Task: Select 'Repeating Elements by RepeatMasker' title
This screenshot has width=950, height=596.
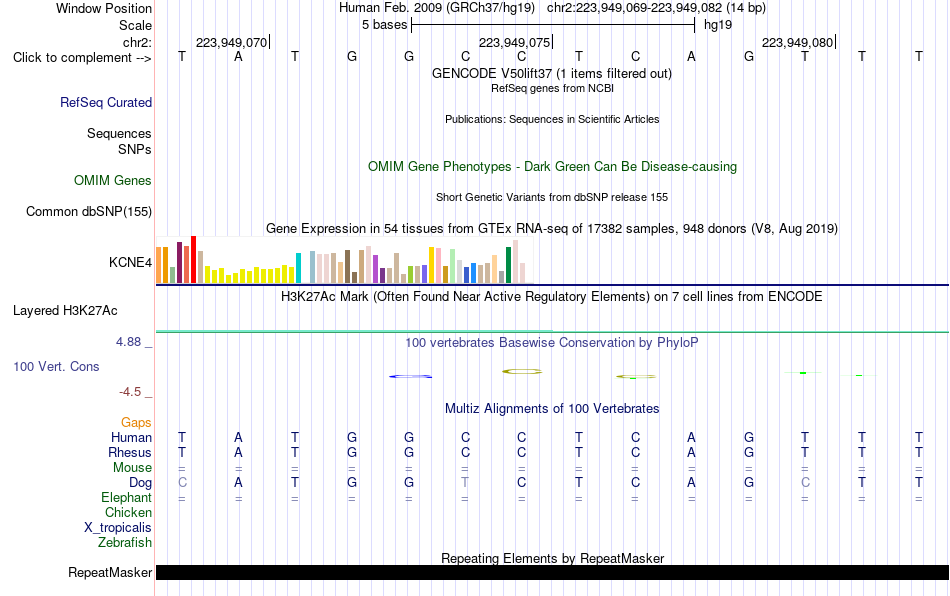Action: tap(553, 558)
